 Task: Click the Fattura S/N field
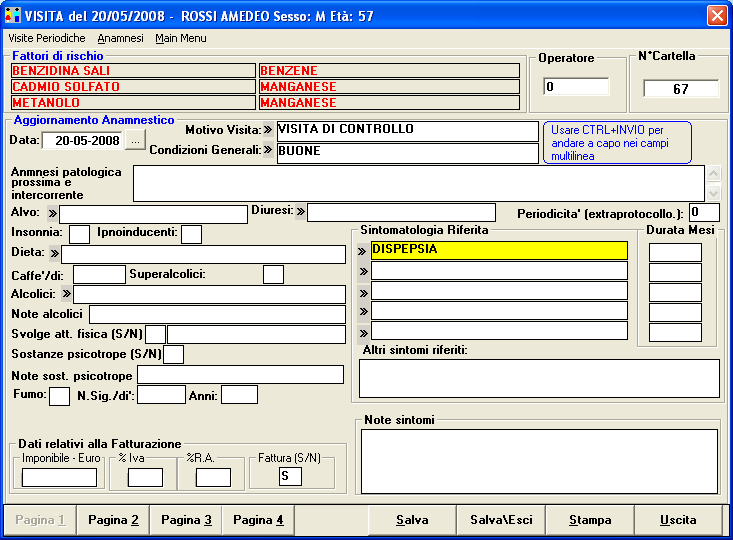(290, 476)
